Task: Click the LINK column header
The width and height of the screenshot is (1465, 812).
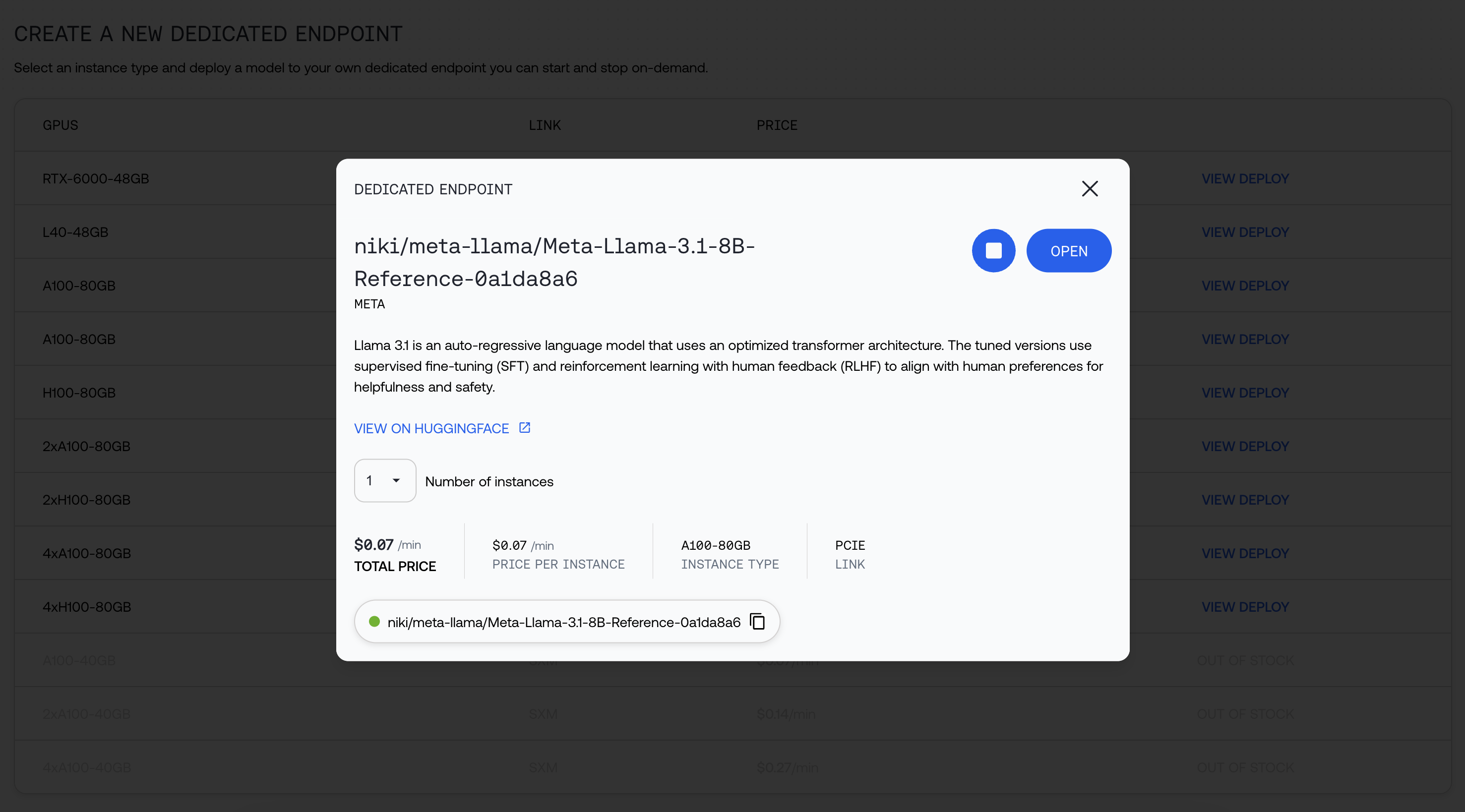Action: point(544,125)
